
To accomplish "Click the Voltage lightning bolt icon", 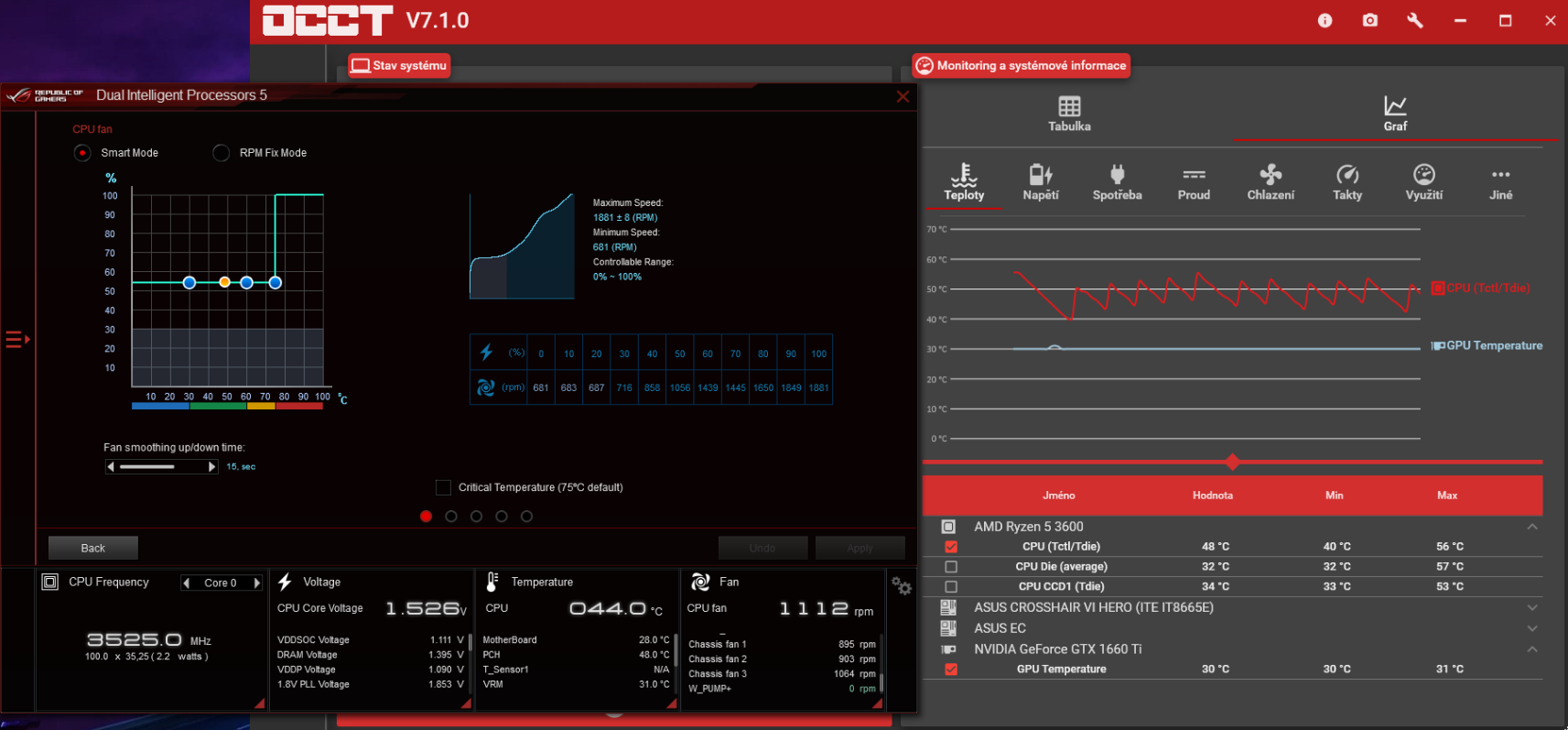I will 285,582.
